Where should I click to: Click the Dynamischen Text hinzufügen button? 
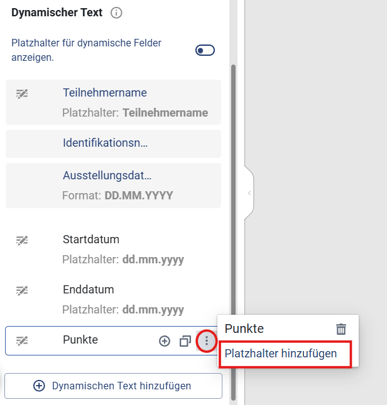click(x=113, y=386)
